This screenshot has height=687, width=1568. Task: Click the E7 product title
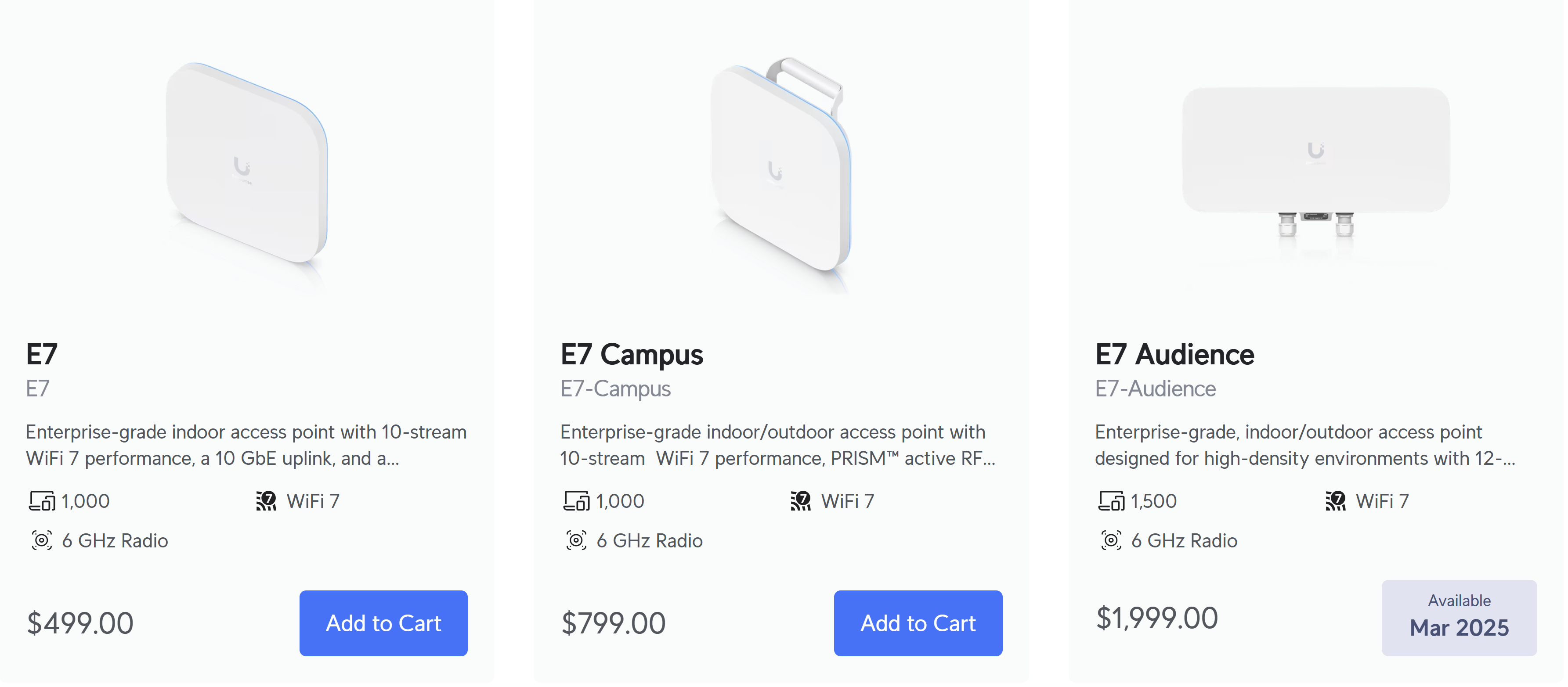[x=41, y=355]
